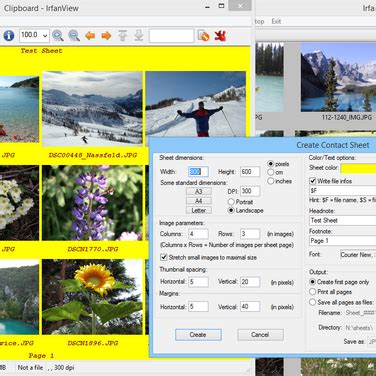Click the red IrfanView cat icon
Image resolution: width=376 pixels, height=376 pixels.
pyautogui.click(x=220, y=35)
